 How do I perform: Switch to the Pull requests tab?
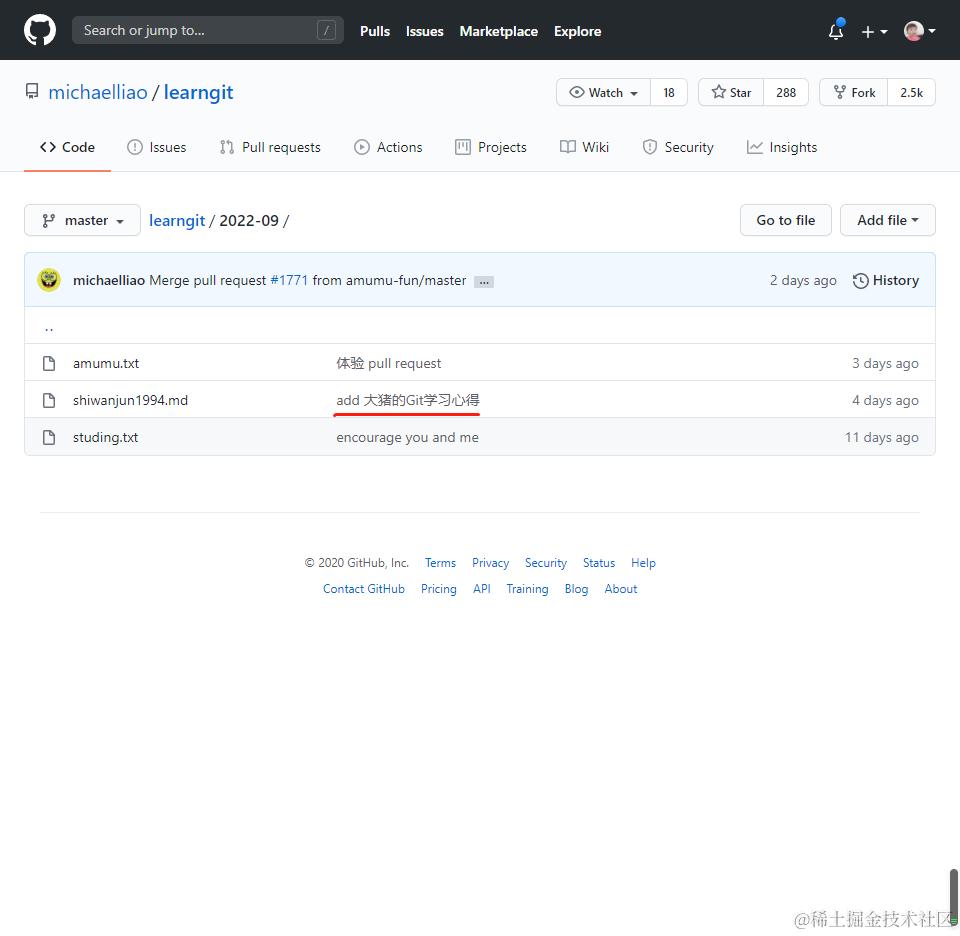[x=270, y=148]
